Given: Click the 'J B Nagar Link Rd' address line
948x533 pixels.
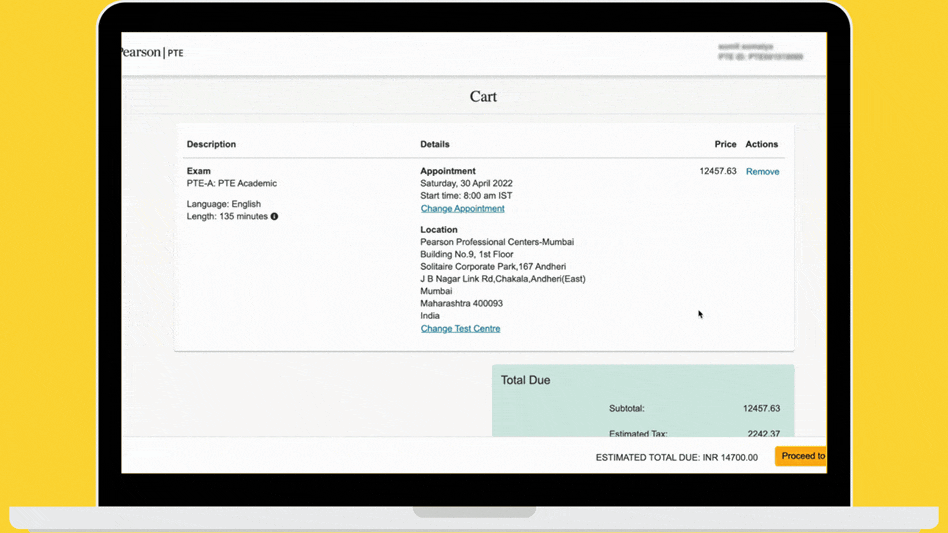Looking at the screenshot, I should tap(502, 279).
